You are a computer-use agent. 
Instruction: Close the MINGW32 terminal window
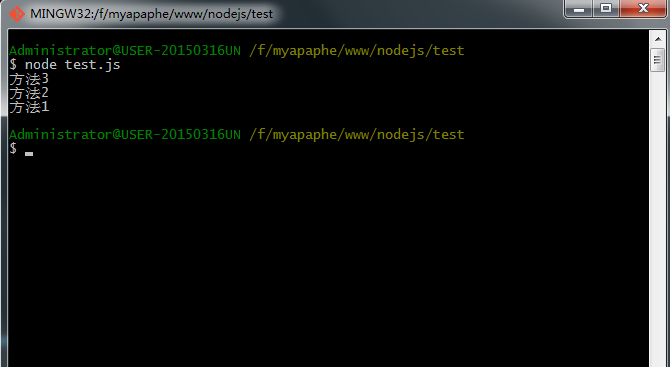pyautogui.click(x=643, y=9)
